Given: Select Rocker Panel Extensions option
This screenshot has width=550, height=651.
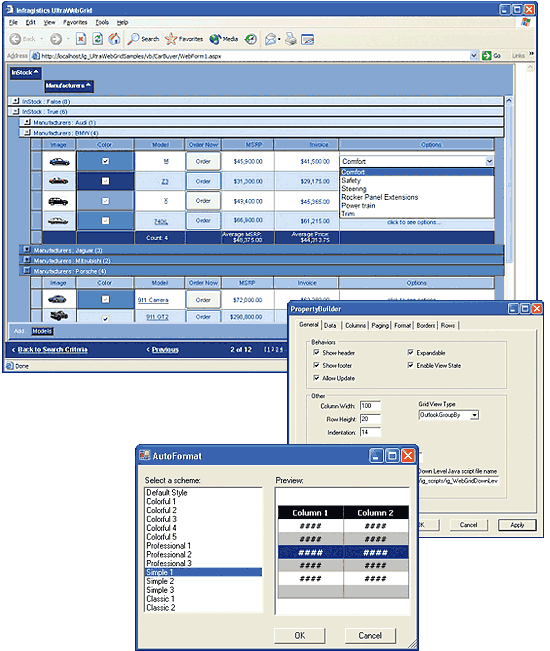Looking at the screenshot, I should pos(417,197).
